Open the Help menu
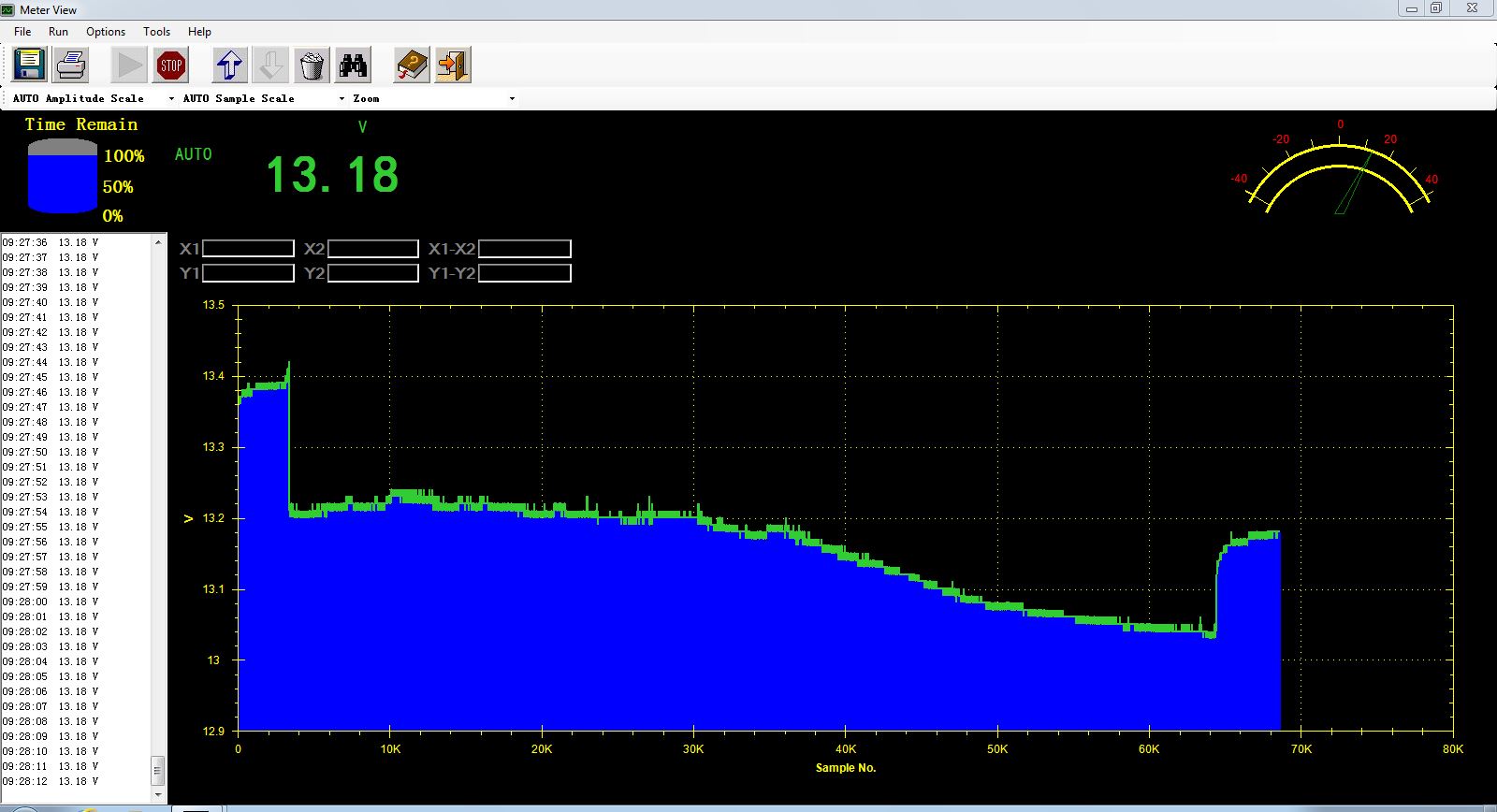1497x812 pixels. click(199, 31)
